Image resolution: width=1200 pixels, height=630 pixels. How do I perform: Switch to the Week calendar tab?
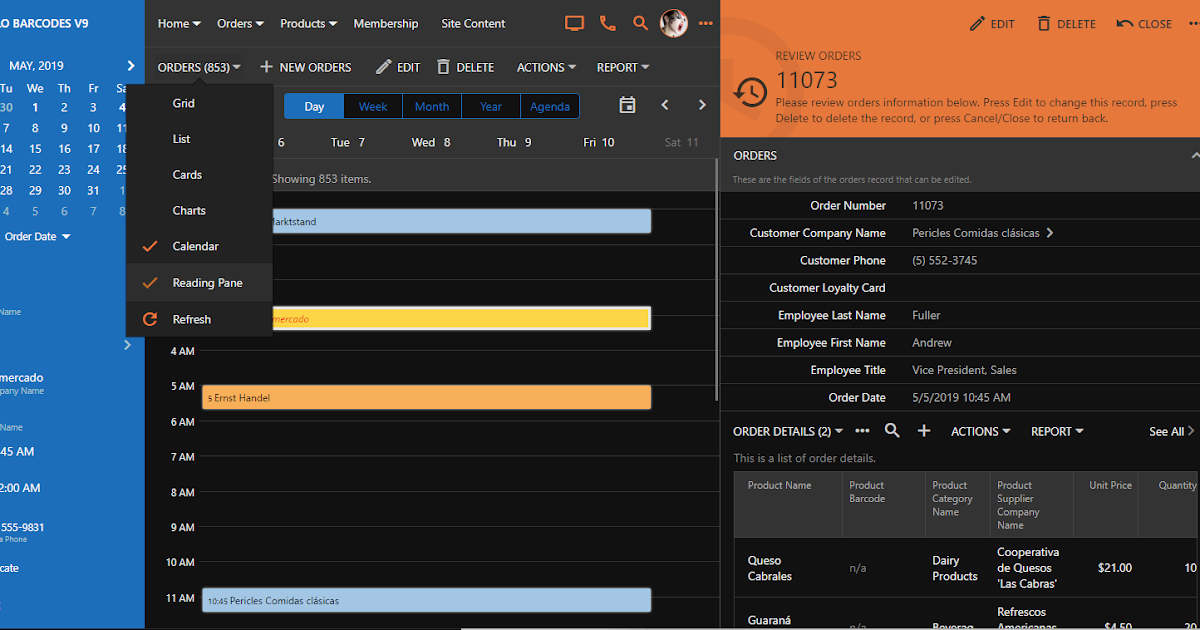(x=372, y=105)
